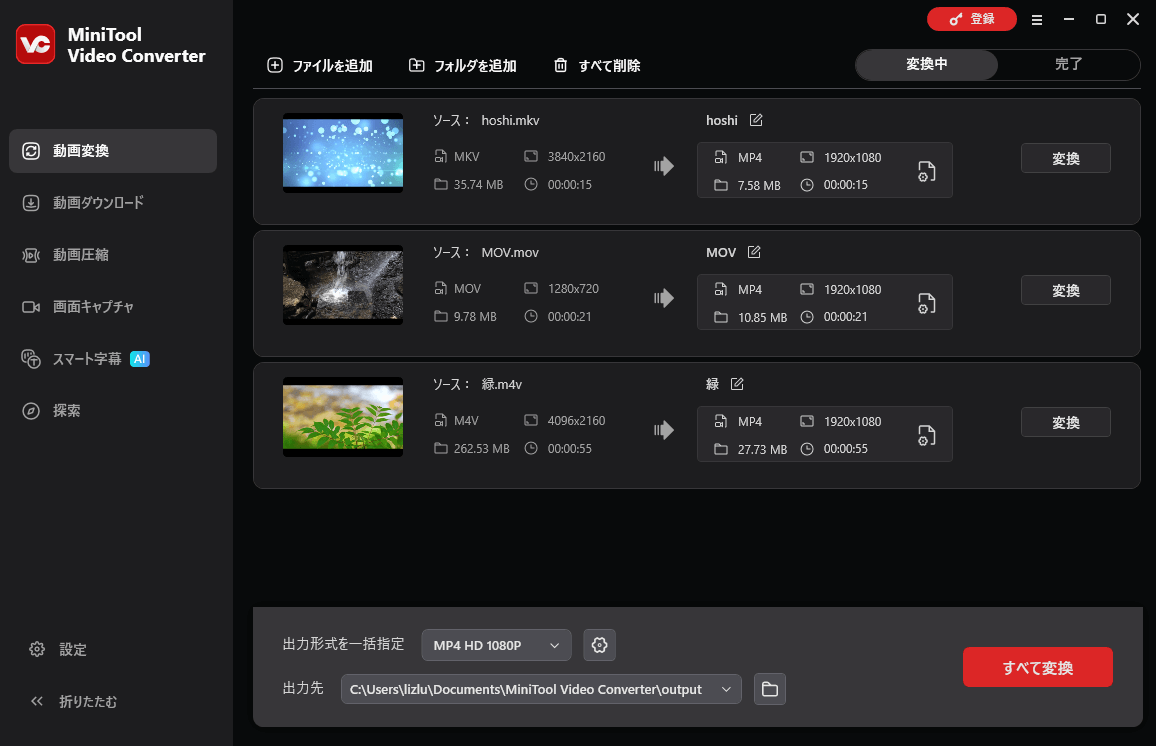Open the MP4 HD 1080P format dropdown

496,645
